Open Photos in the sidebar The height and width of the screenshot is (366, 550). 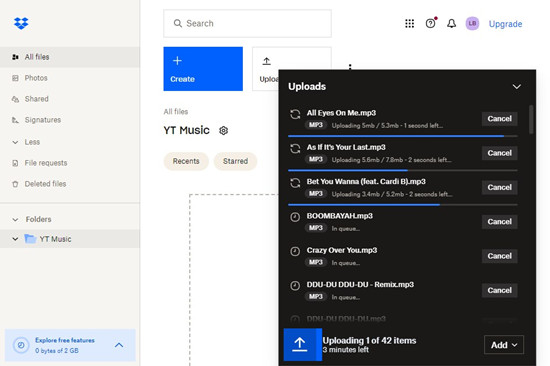pos(70,78)
